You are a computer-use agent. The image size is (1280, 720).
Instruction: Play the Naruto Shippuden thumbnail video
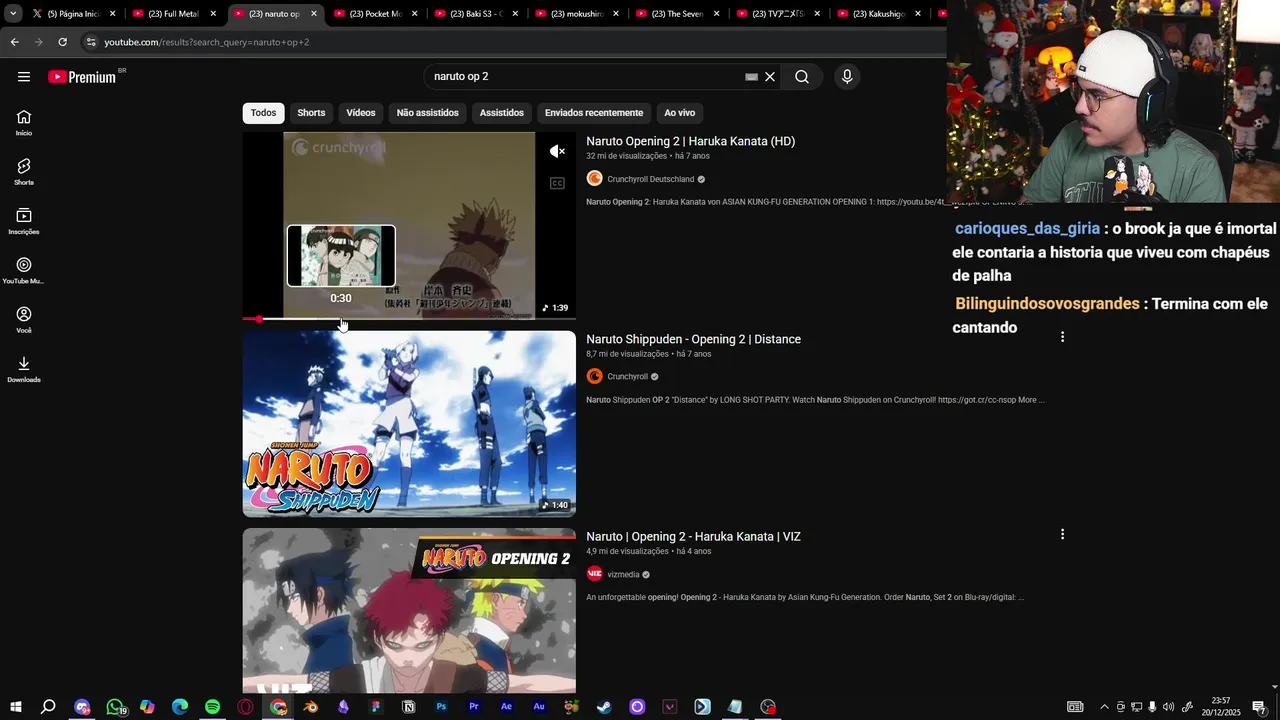409,424
